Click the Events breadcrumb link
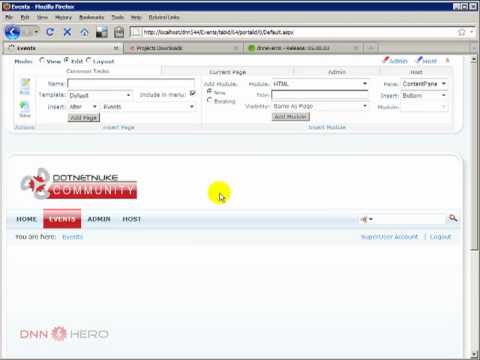Viewport: 480px width, 360px height. point(73,237)
